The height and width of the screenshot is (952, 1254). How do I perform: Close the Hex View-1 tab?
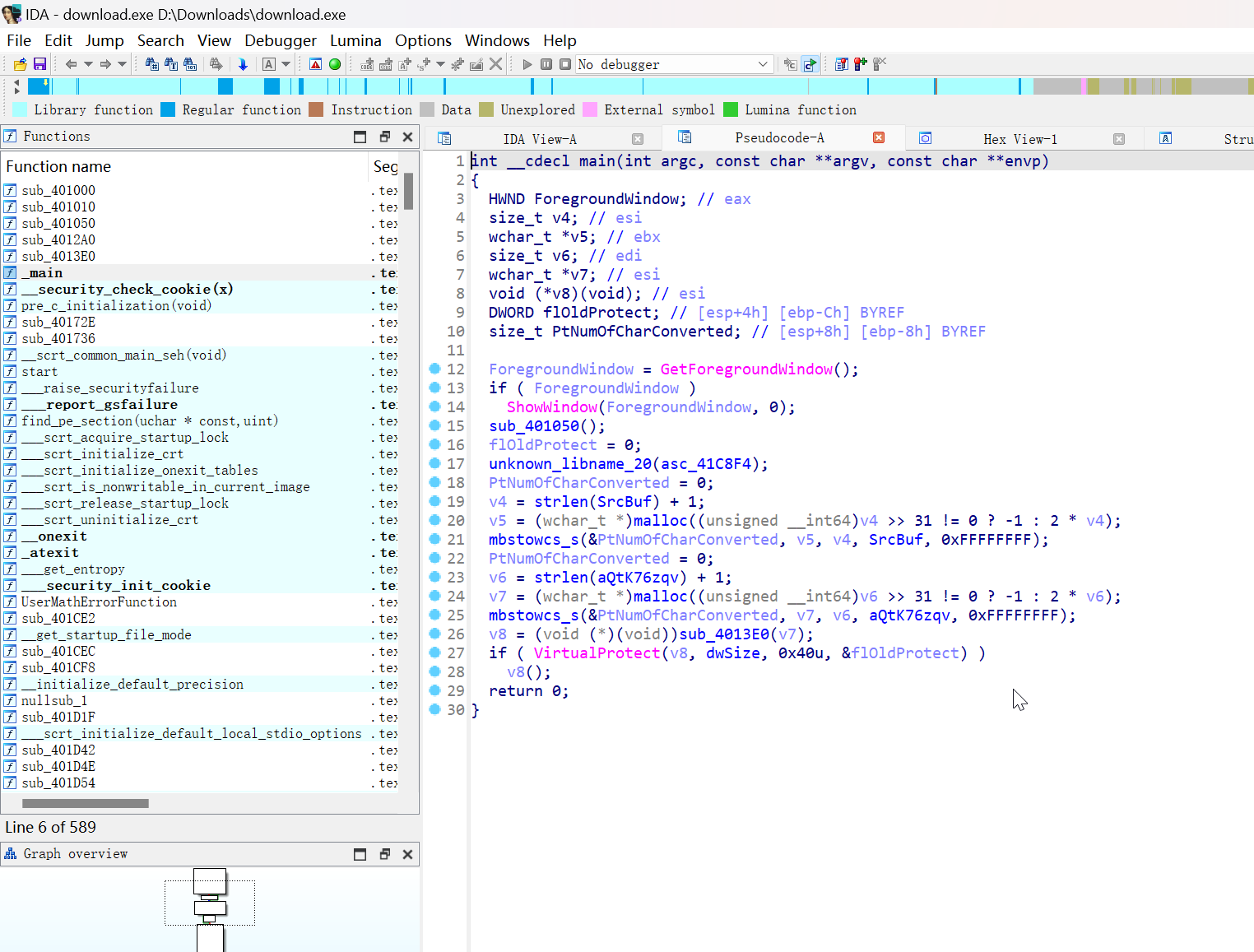tap(1119, 139)
